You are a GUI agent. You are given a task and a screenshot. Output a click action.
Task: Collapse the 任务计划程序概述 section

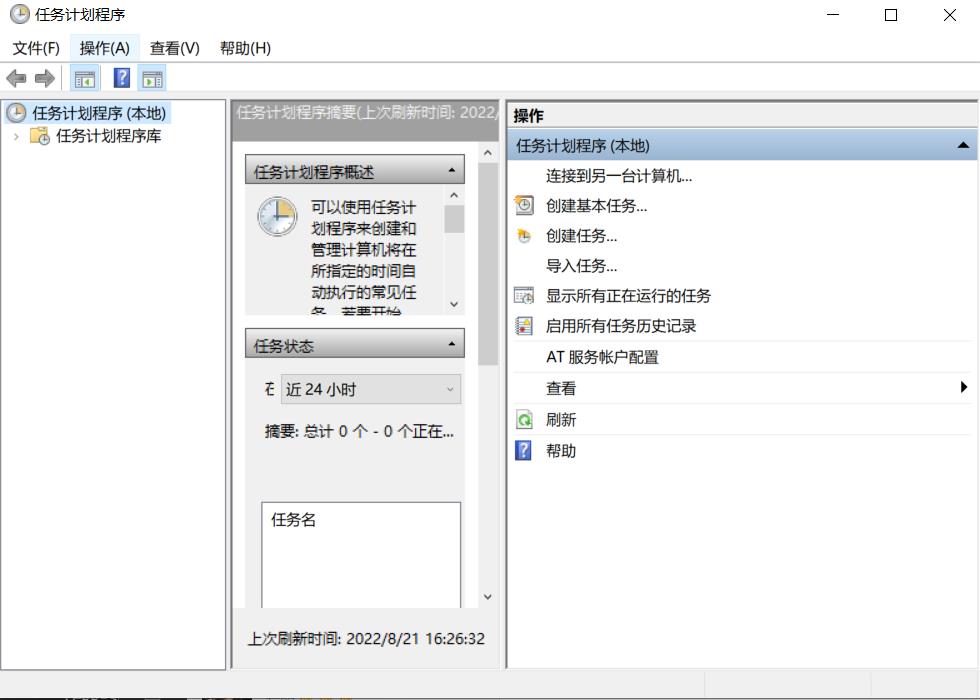[x=451, y=171]
